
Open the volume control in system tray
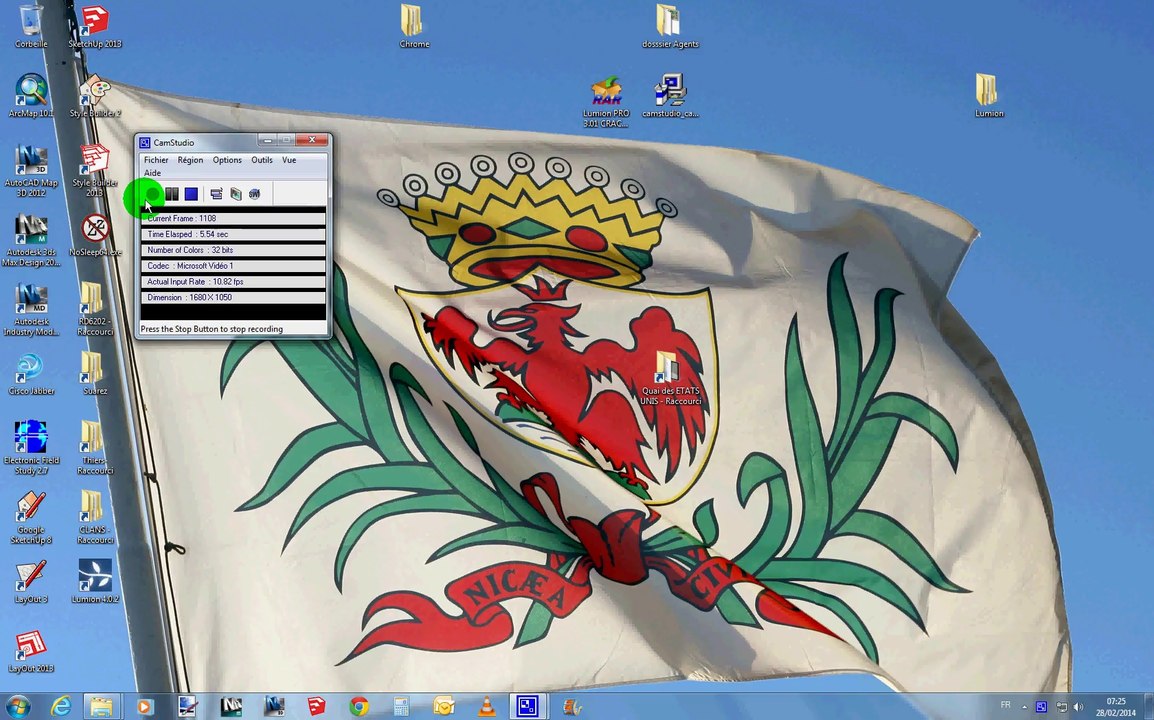point(1078,707)
